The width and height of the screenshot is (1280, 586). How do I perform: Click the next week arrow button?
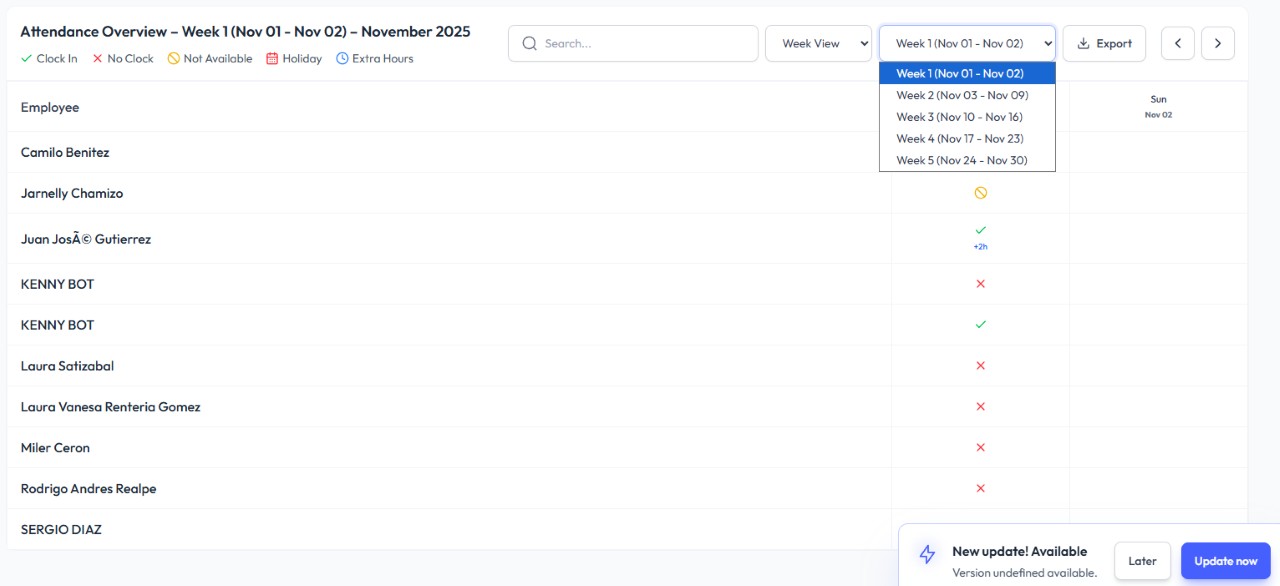[x=1217, y=43]
